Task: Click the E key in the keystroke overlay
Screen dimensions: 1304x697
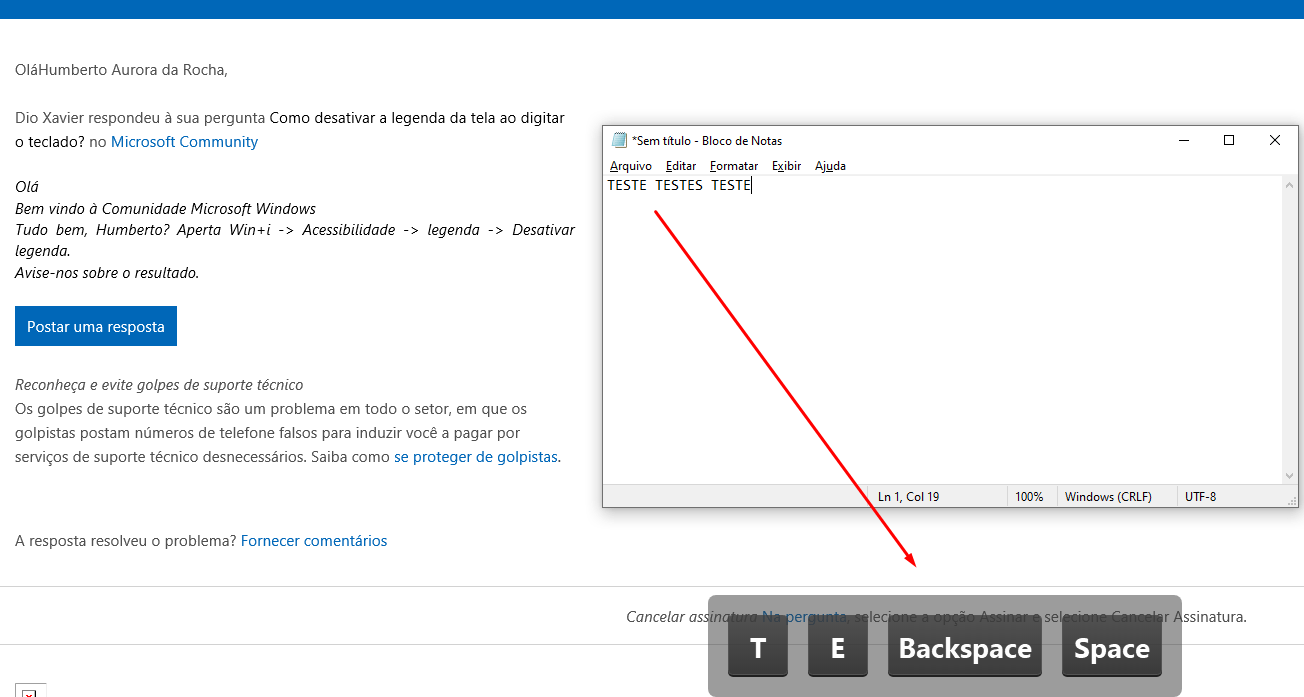Action: point(838,648)
